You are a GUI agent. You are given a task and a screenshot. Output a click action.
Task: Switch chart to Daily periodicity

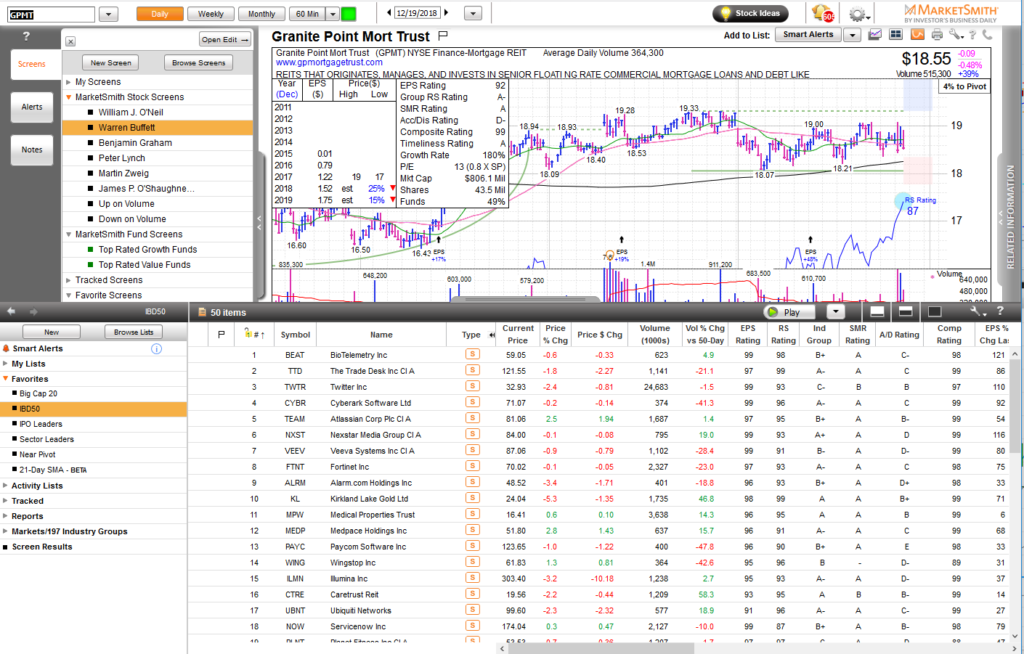tap(159, 14)
